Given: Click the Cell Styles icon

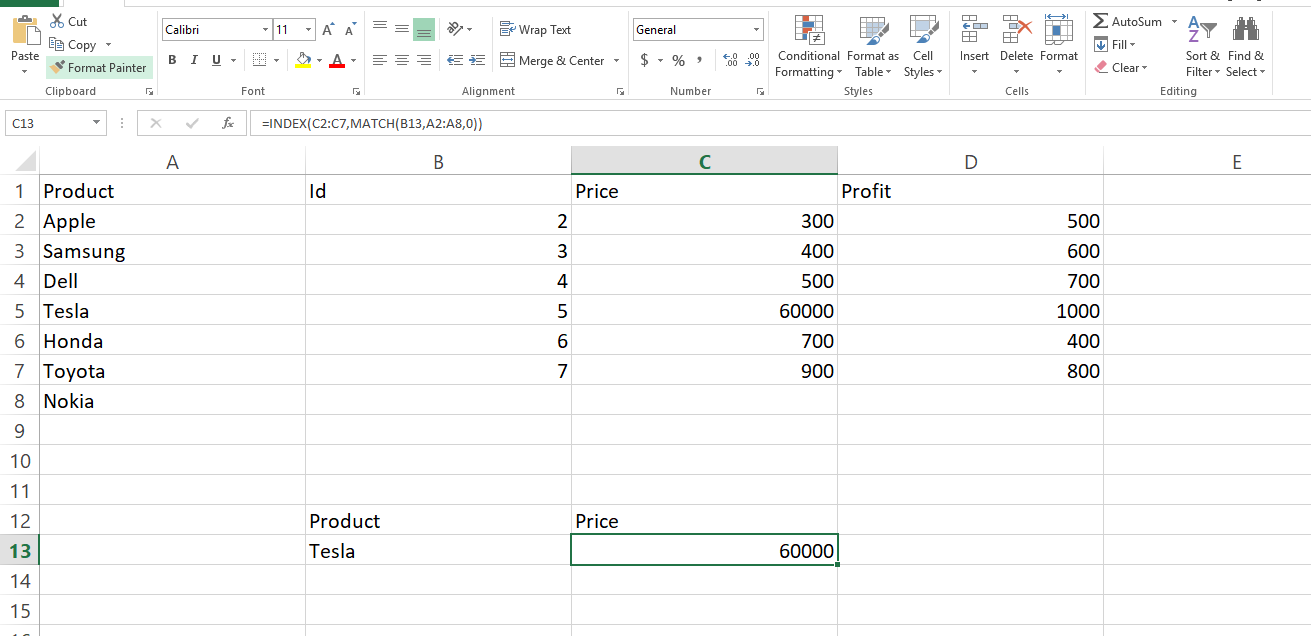Looking at the screenshot, I should (922, 47).
